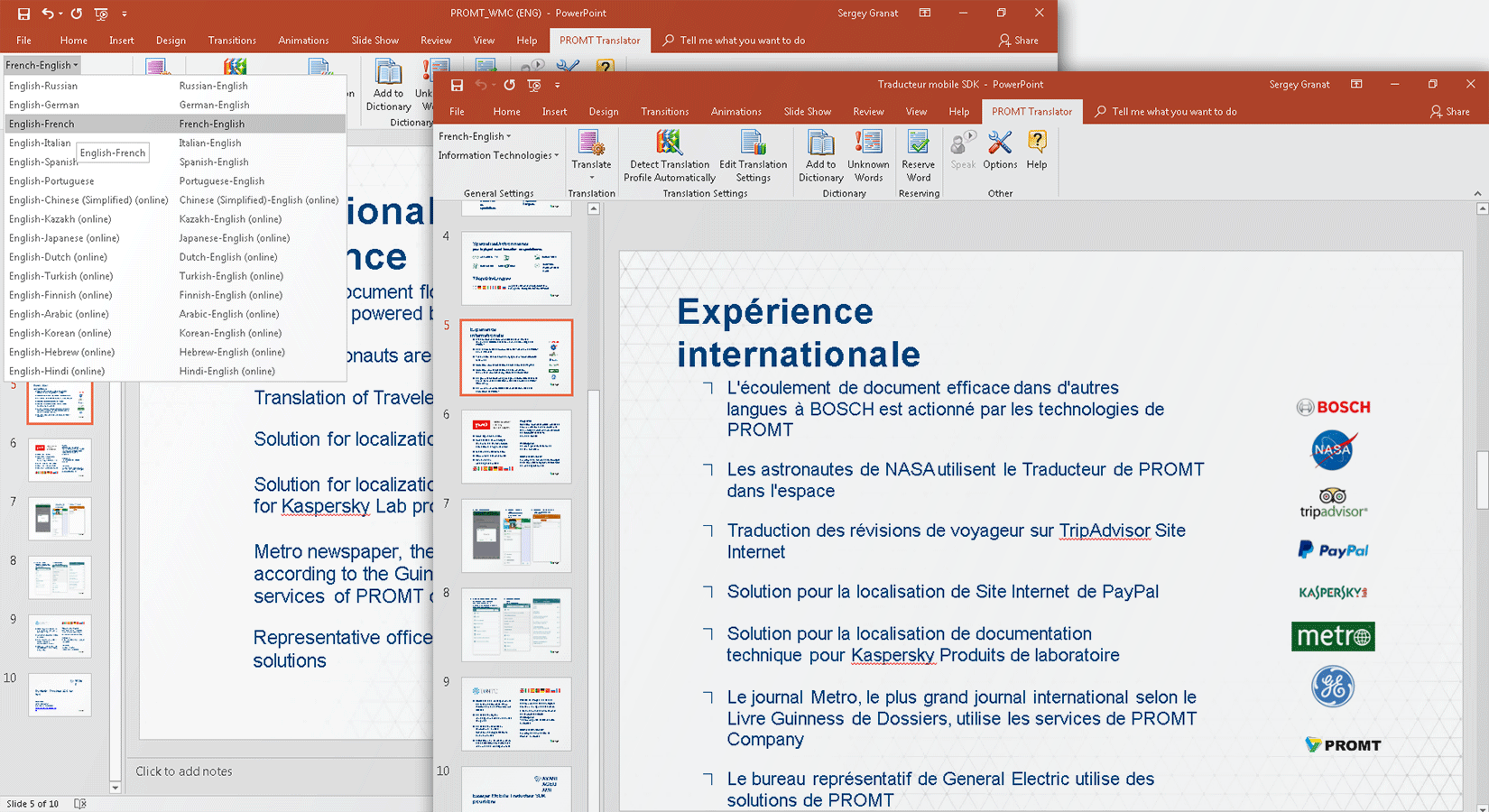Click the Expérience internationale slide title

[x=799, y=333]
